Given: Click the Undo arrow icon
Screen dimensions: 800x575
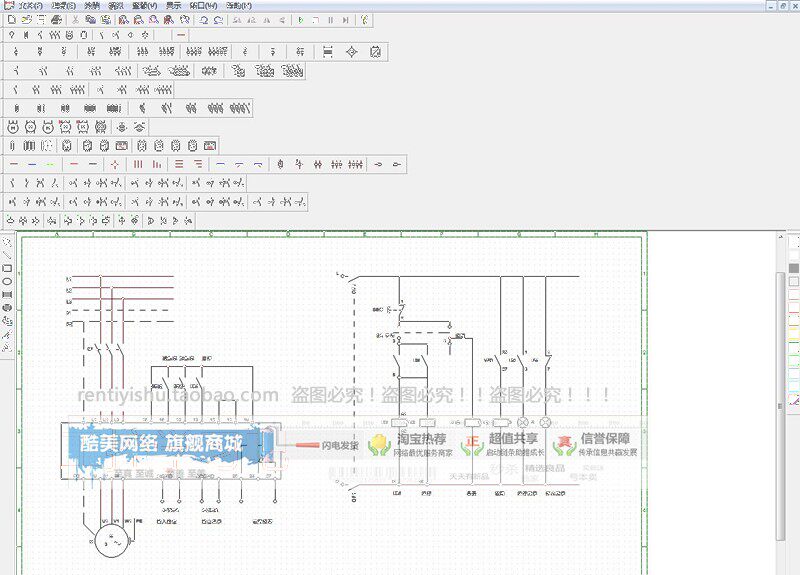Looking at the screenshot, I should (204, 20).
